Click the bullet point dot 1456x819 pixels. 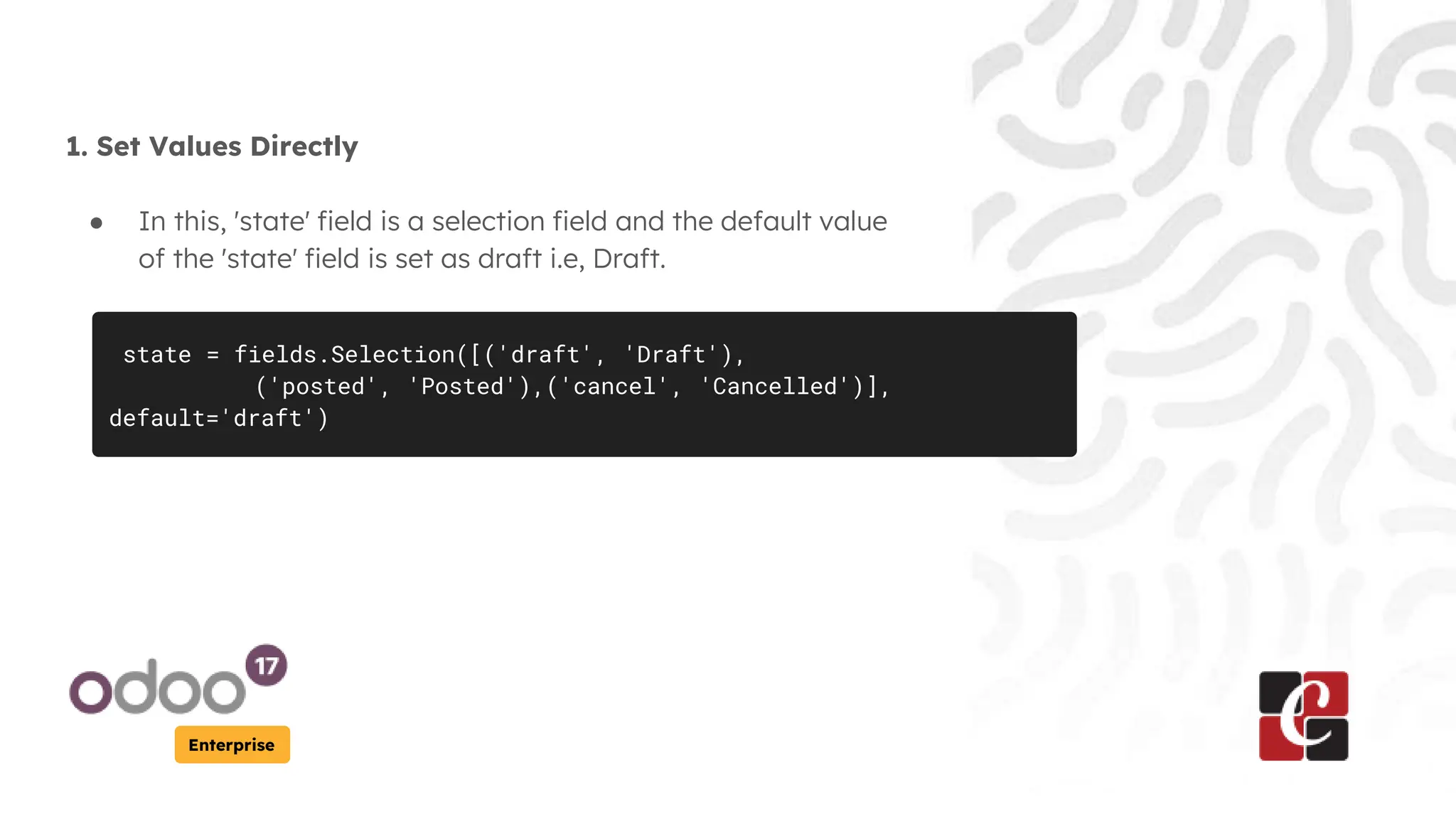[97, 224]
